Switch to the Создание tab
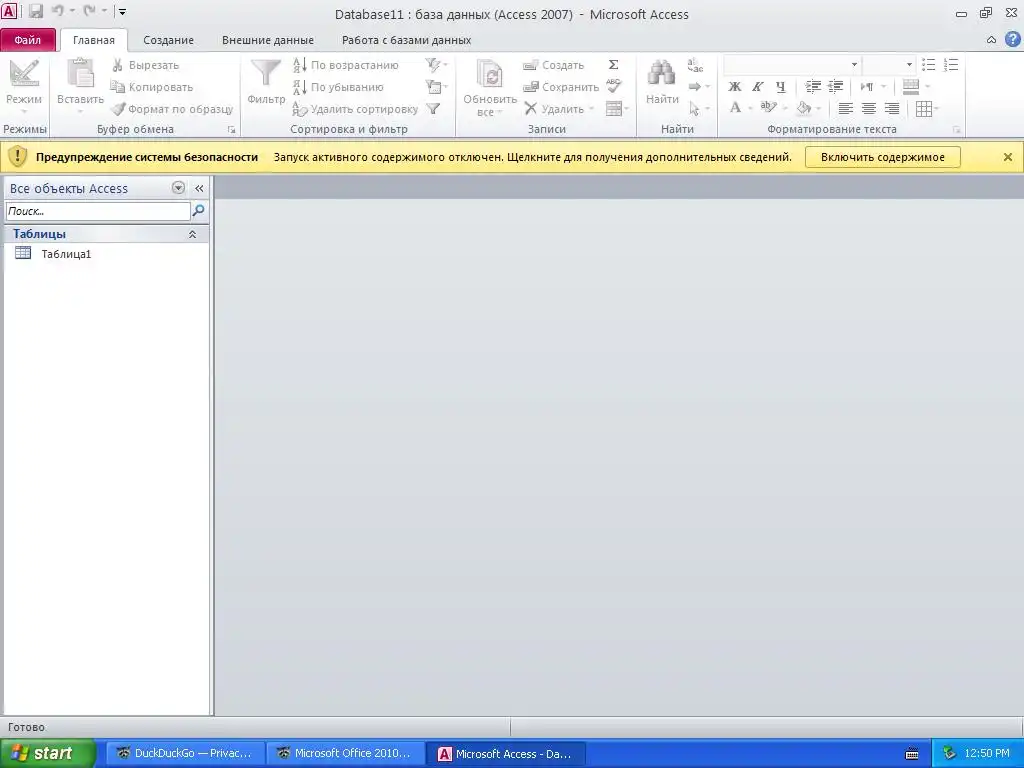This screenshot has height=768, width=1024. (168, 40)
